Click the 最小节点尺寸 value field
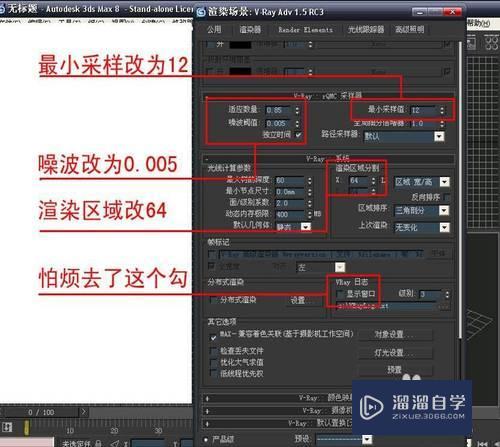The image size is (500, 447). pyautogui.click(x=290, y=192)
